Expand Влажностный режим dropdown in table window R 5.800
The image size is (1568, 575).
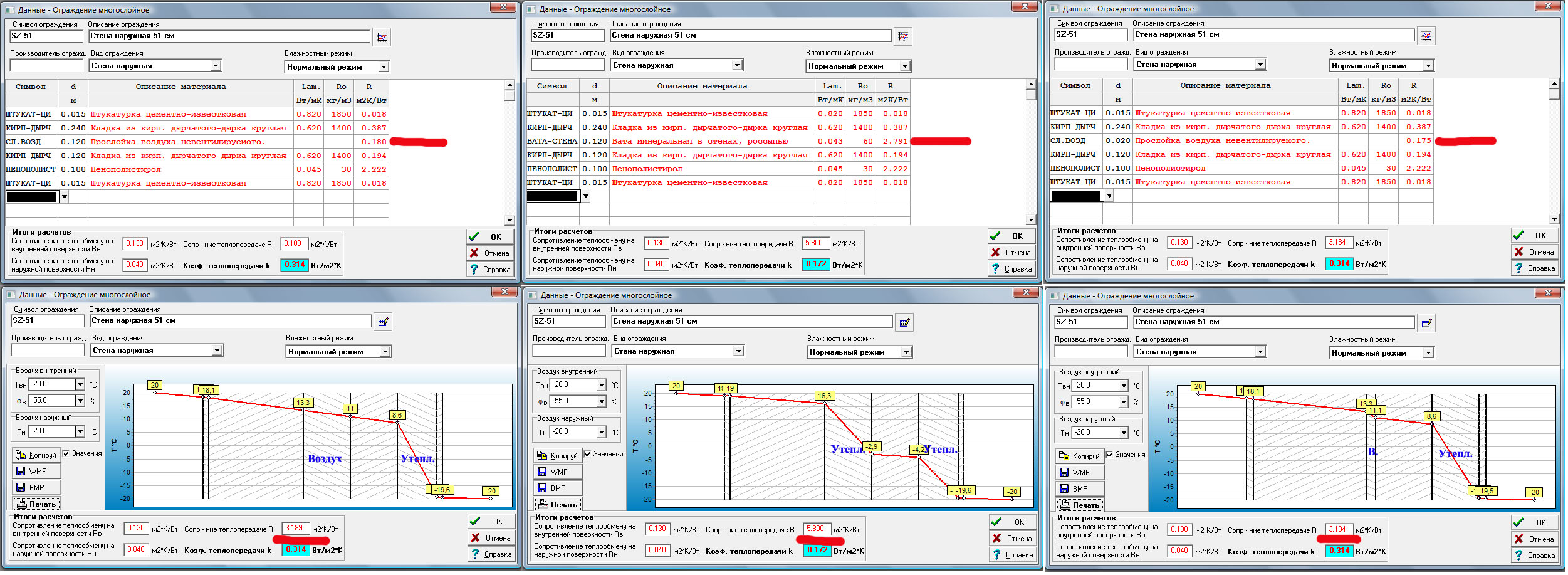(905, 66)
